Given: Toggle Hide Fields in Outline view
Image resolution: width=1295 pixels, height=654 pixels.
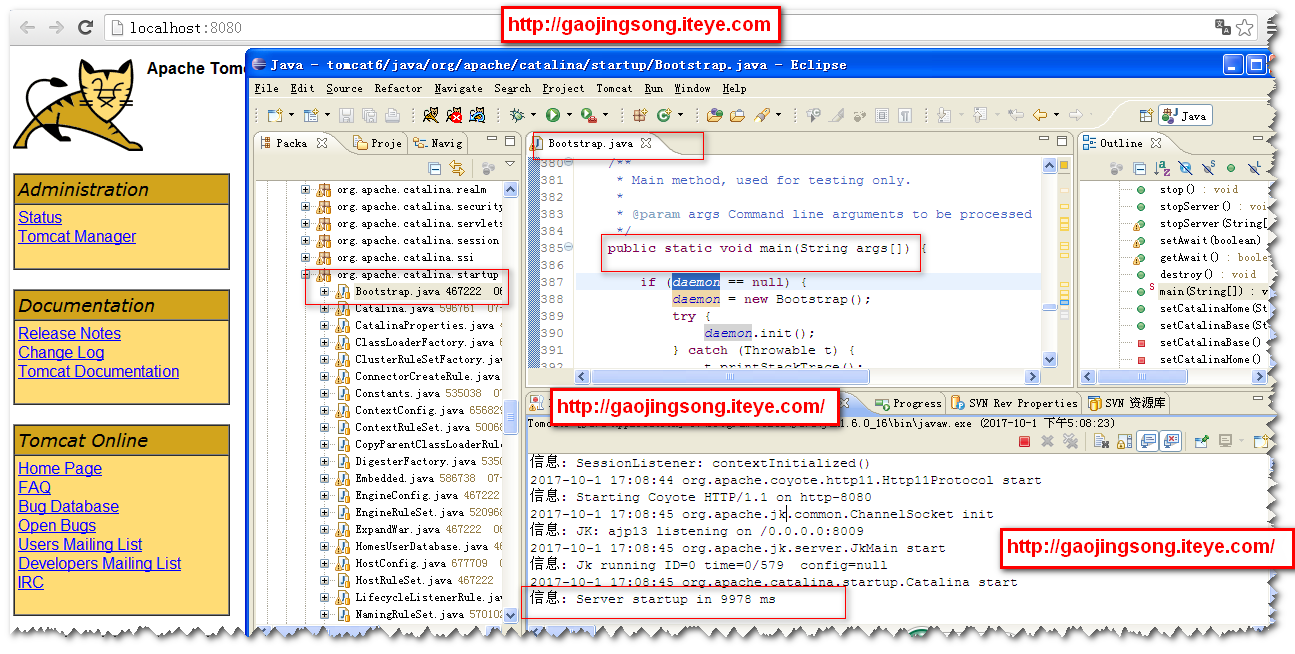Looking at the screenshot, I should [x=1186, y=168].
